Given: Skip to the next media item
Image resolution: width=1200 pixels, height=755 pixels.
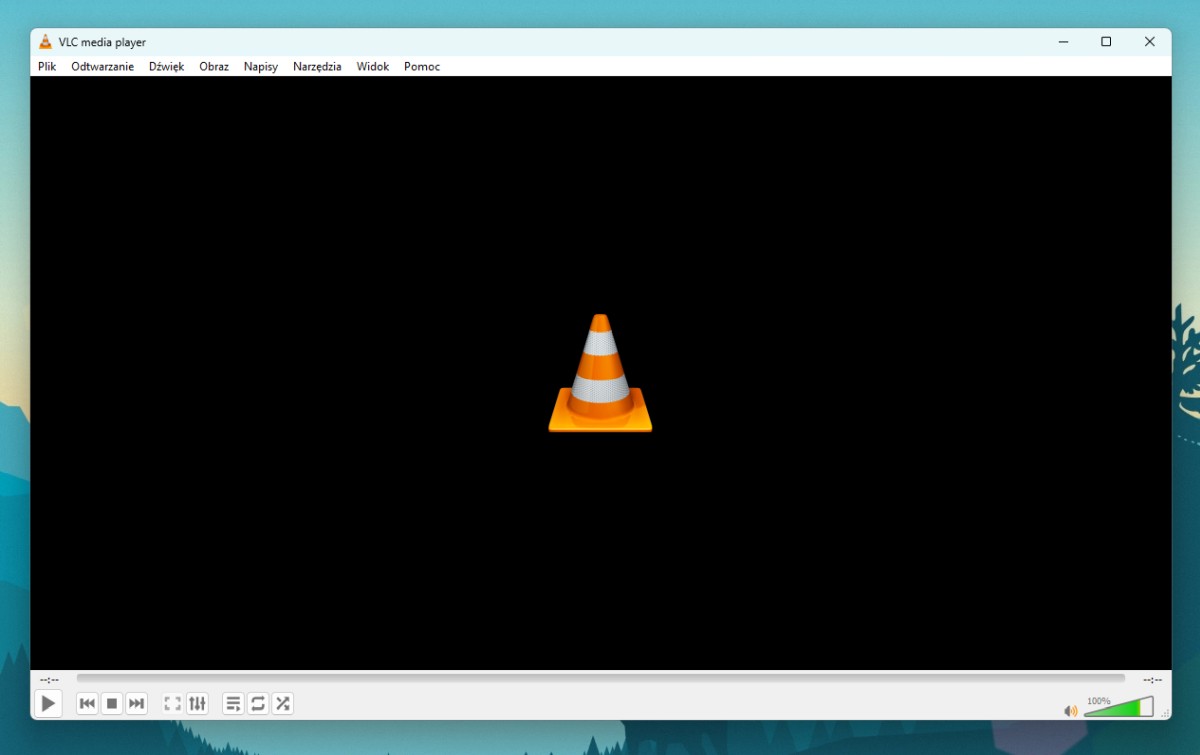Looking at the screenshot, I should pyautogui.click(x=136, y=703).
